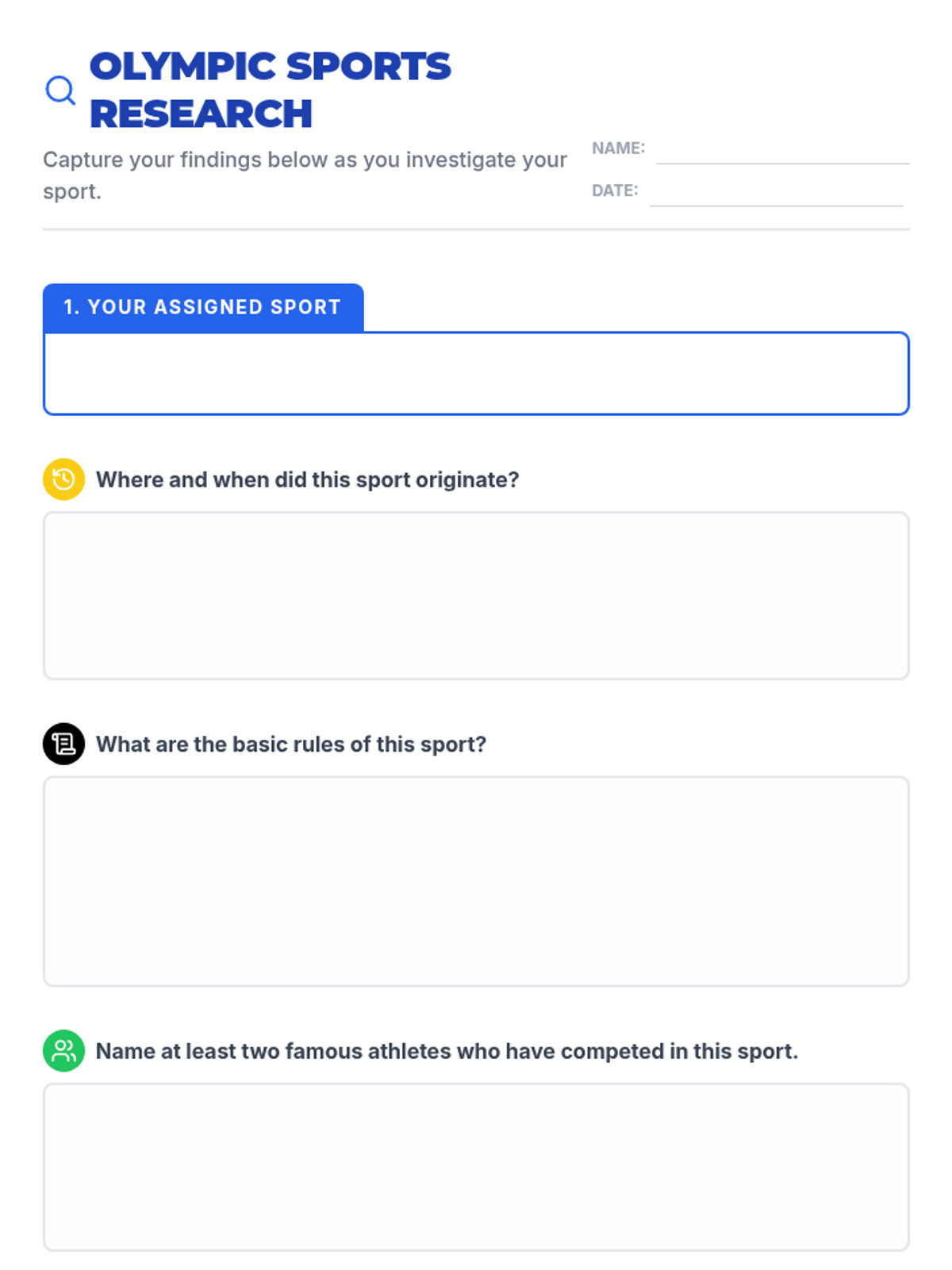
Task: Click the horizontal divider below the header
Action: (x=476, y=229)
